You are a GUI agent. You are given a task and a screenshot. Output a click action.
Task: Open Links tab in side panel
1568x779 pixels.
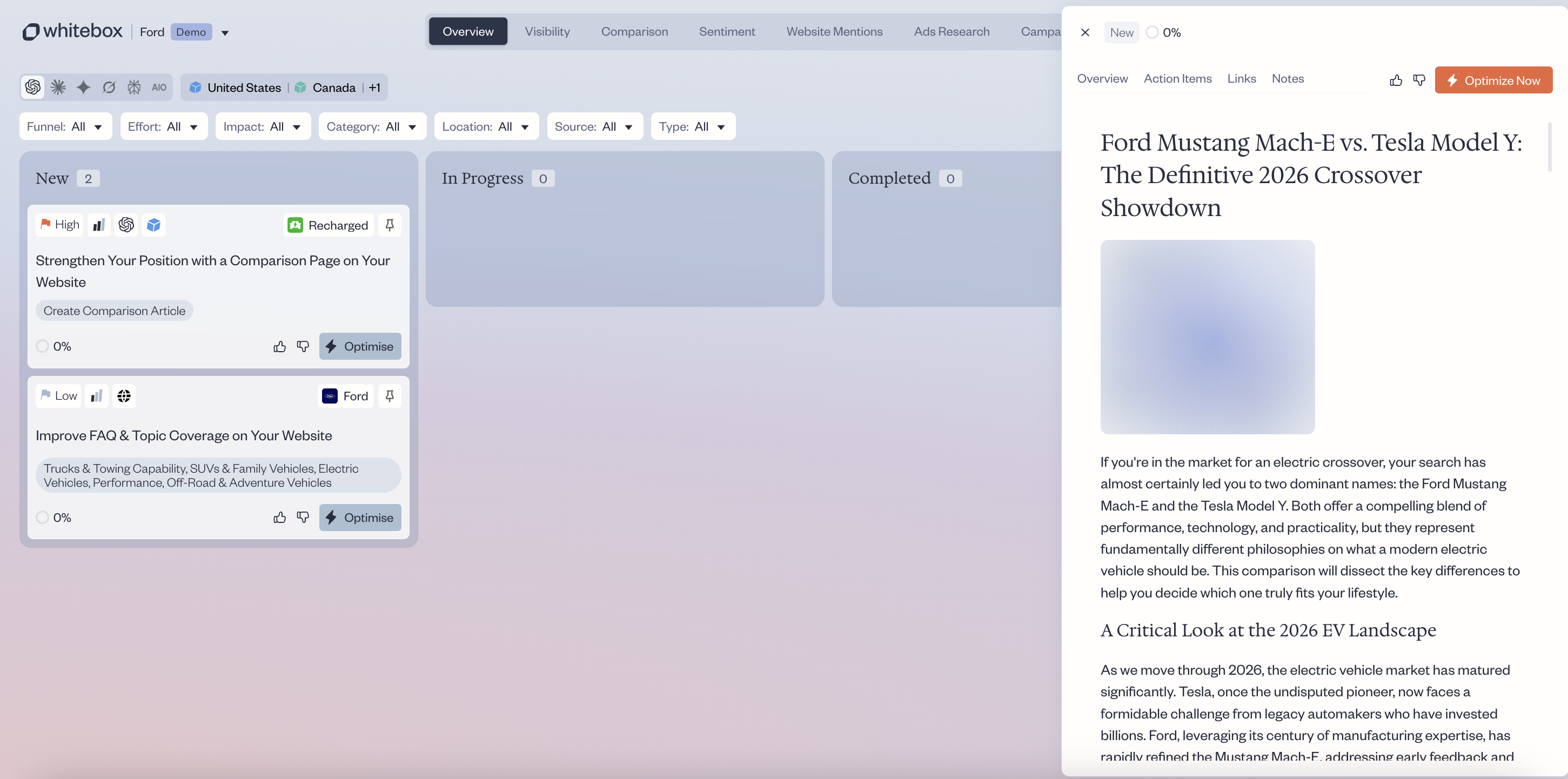(1241, 78)
